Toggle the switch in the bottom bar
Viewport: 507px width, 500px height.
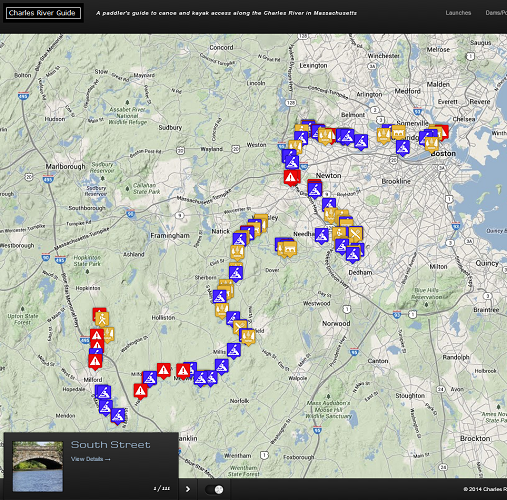pos(215,489)
